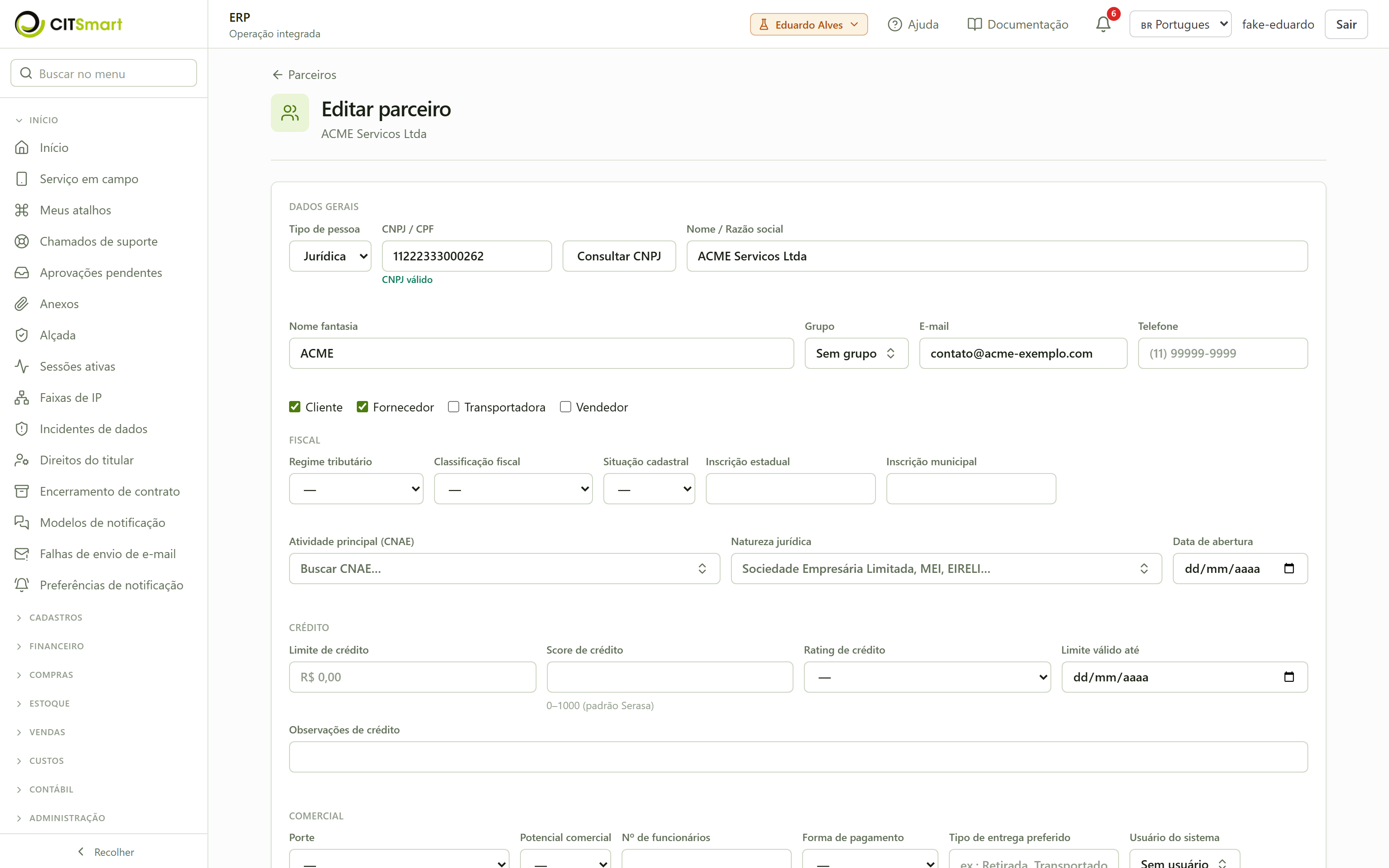Open Classificação fiscal dropdown

(513, 489)
